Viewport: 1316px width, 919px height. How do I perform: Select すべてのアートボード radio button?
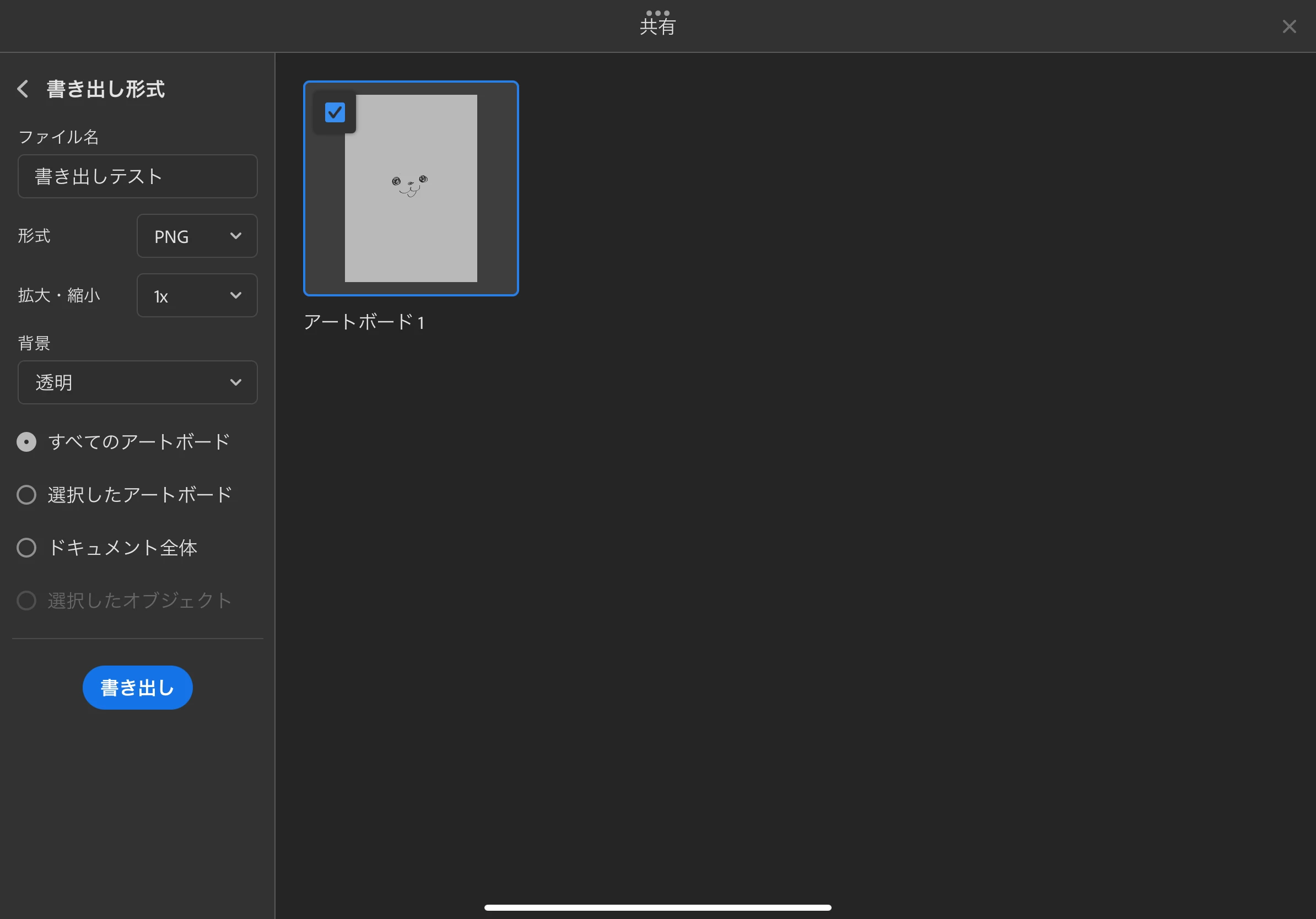pos(26,442)
